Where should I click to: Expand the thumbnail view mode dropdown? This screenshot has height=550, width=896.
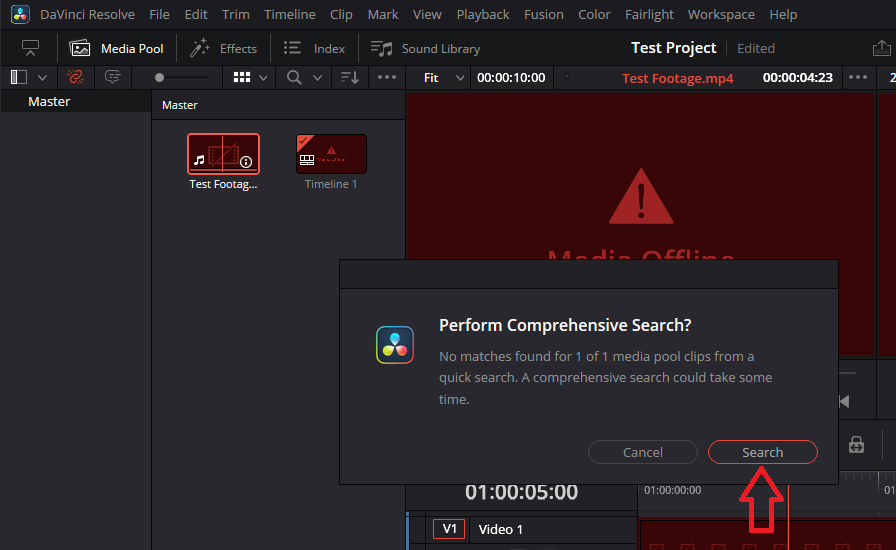tap(264, 77)
